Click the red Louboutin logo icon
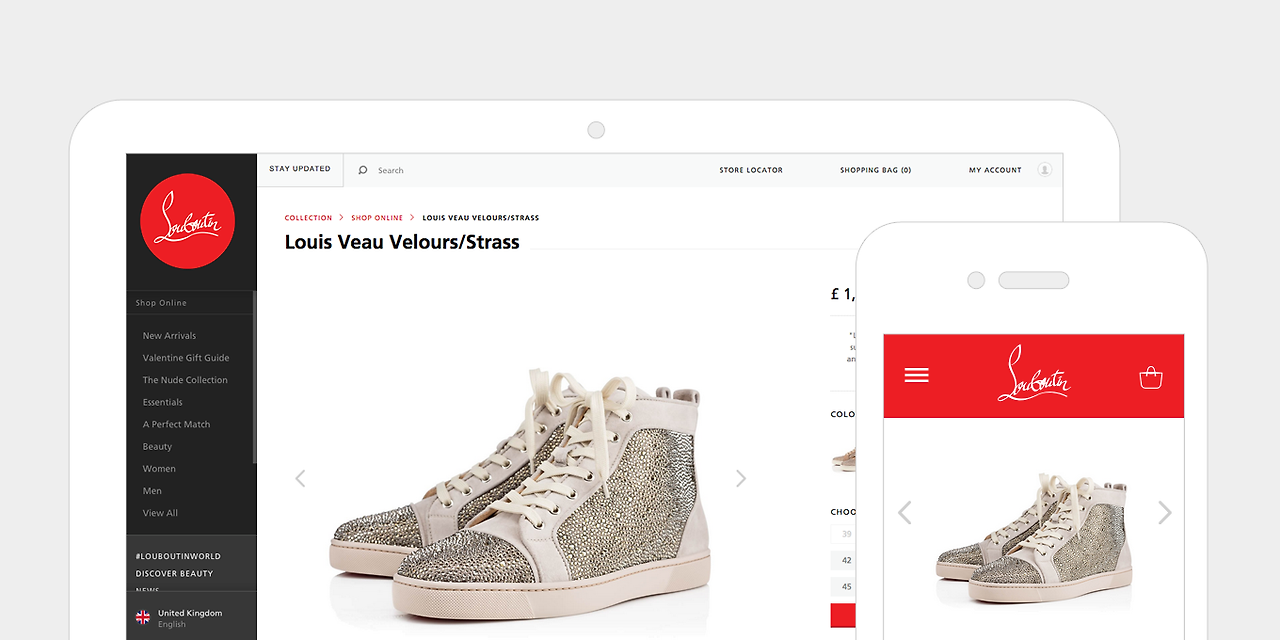 click(188, 220)
